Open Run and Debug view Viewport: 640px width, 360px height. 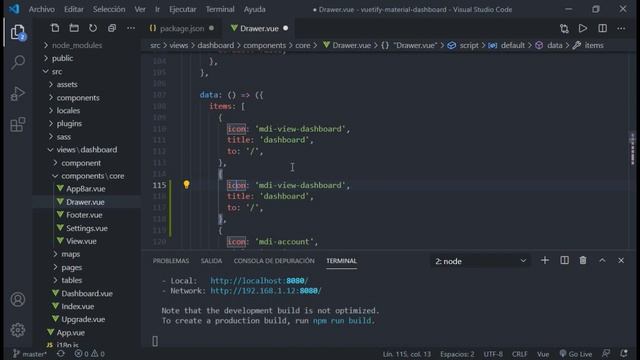click(x=18, y=93)
